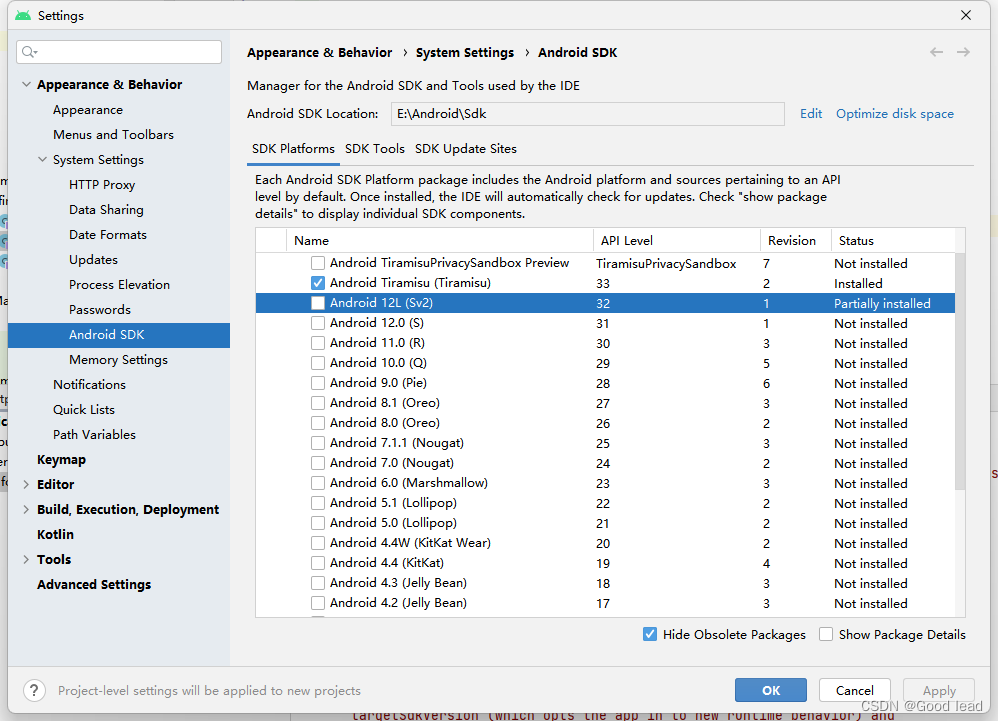Uncheck Android Tiramisu (Tiramisu) checkbox
The image size is (998, 721).
point(318,283)
